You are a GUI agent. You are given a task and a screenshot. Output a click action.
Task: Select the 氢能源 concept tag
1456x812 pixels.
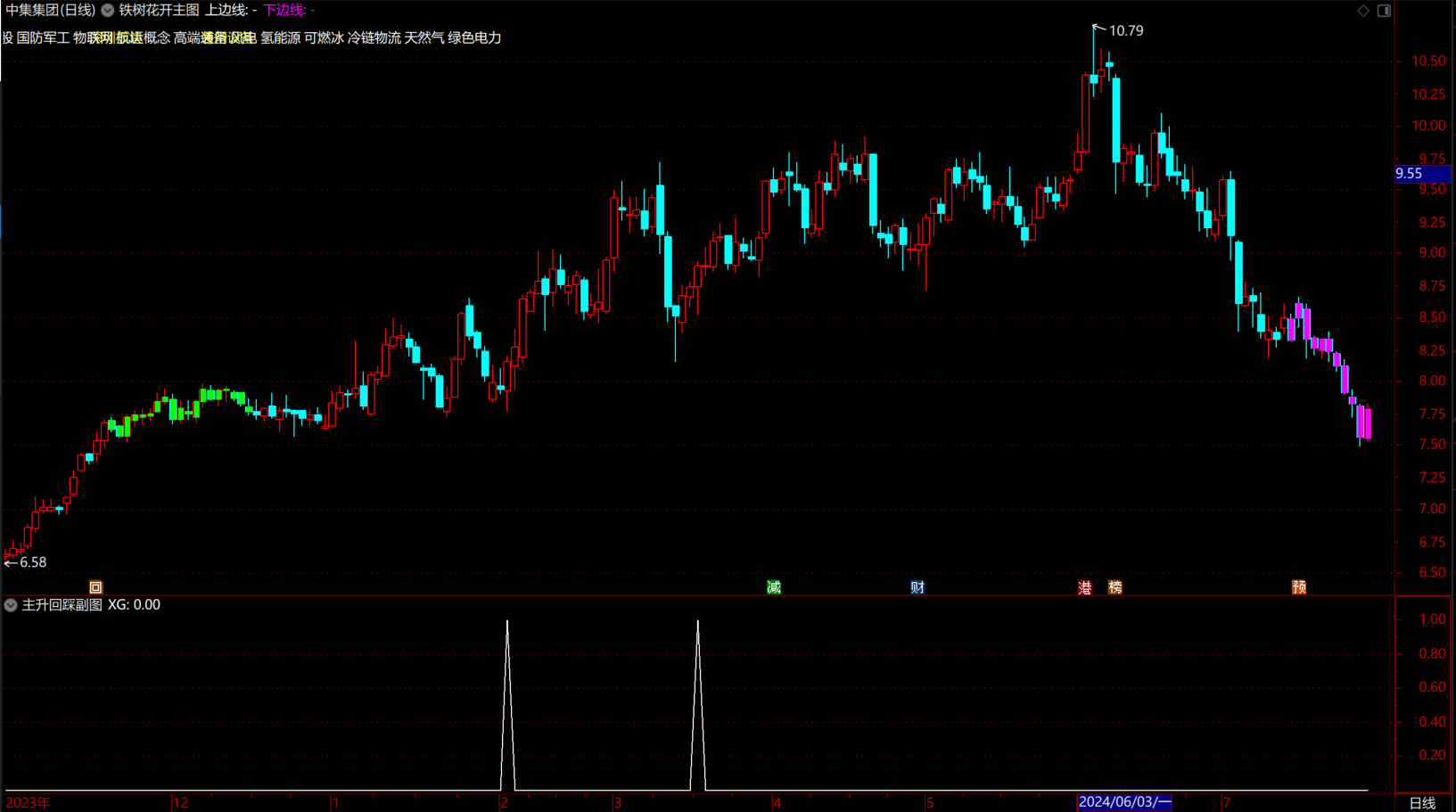coord(280,37)
